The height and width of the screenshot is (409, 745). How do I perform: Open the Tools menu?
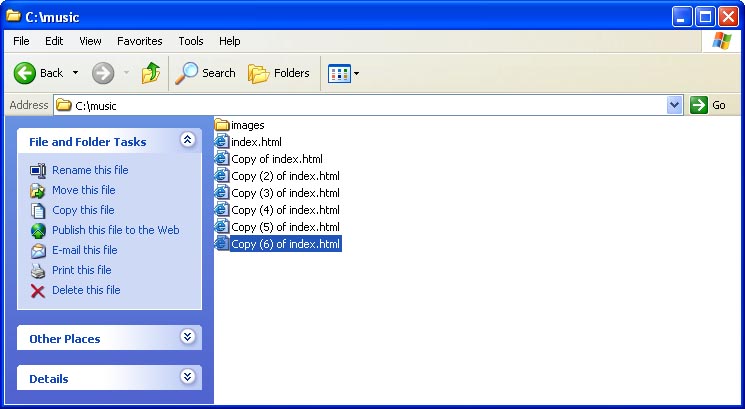(191, 41)
